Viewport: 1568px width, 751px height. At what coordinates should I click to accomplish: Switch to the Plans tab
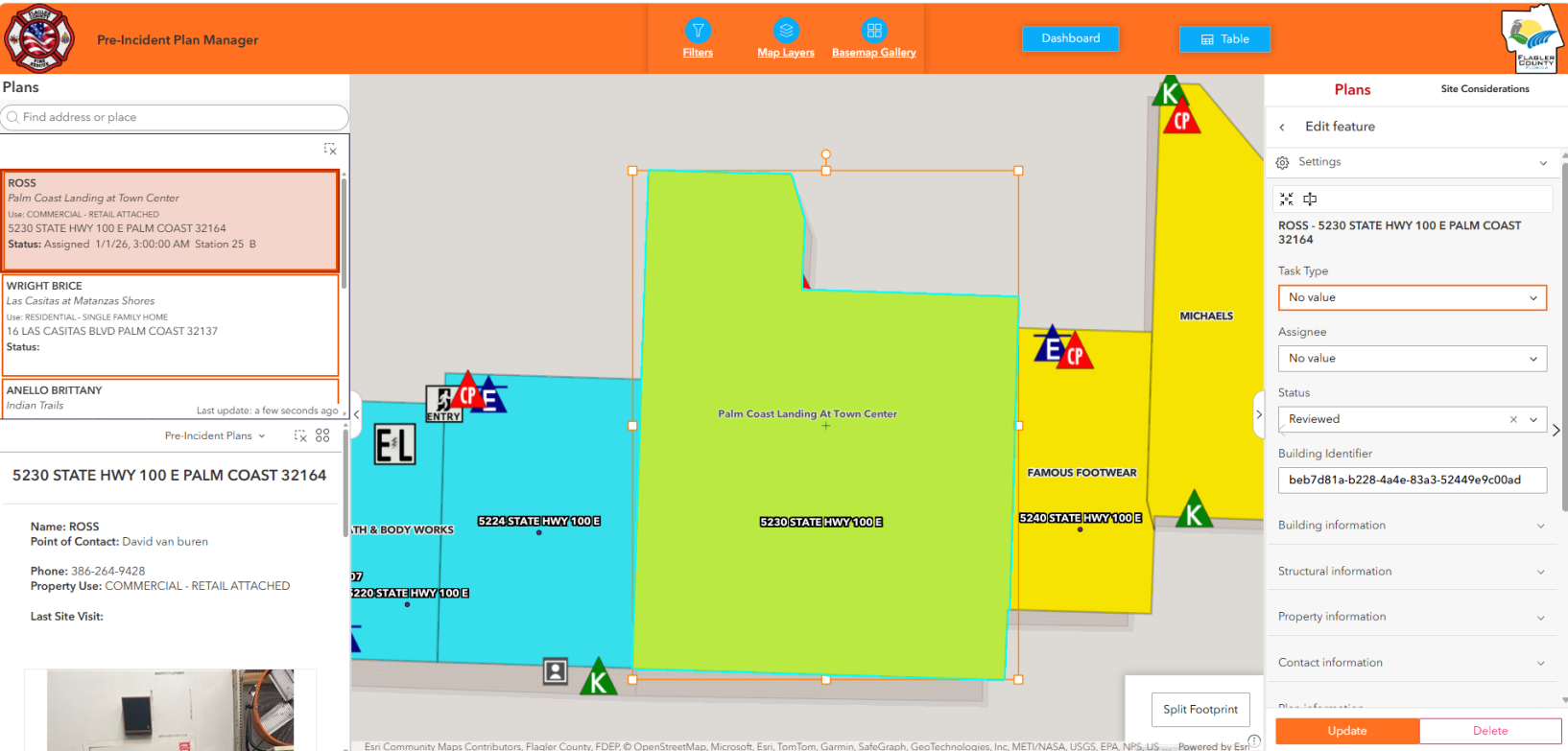coord(1352,89)
